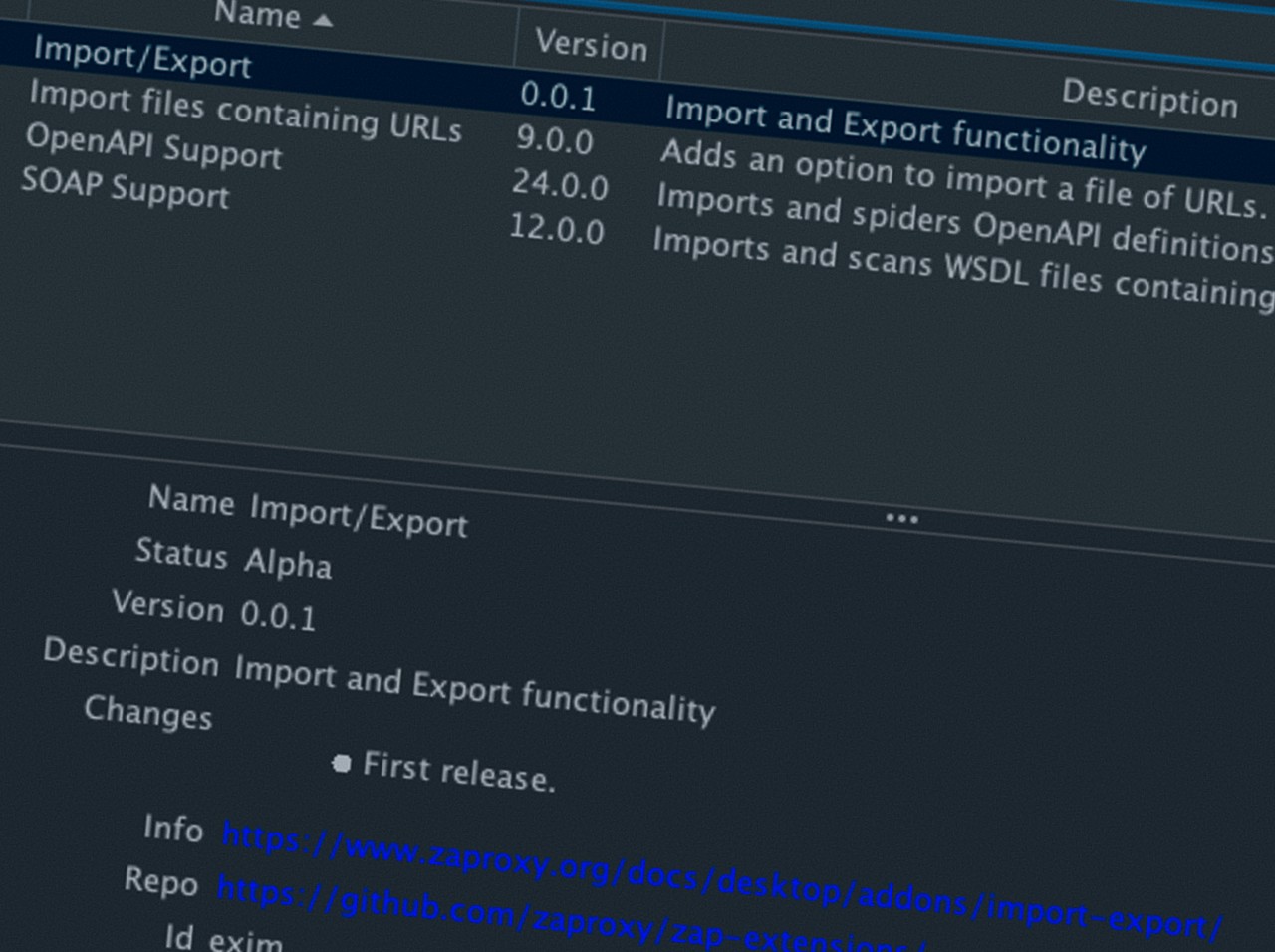Select the SOAP Support add-on row
The width and height of the screenshot is (1275, 952).
(x=637, y=237)
